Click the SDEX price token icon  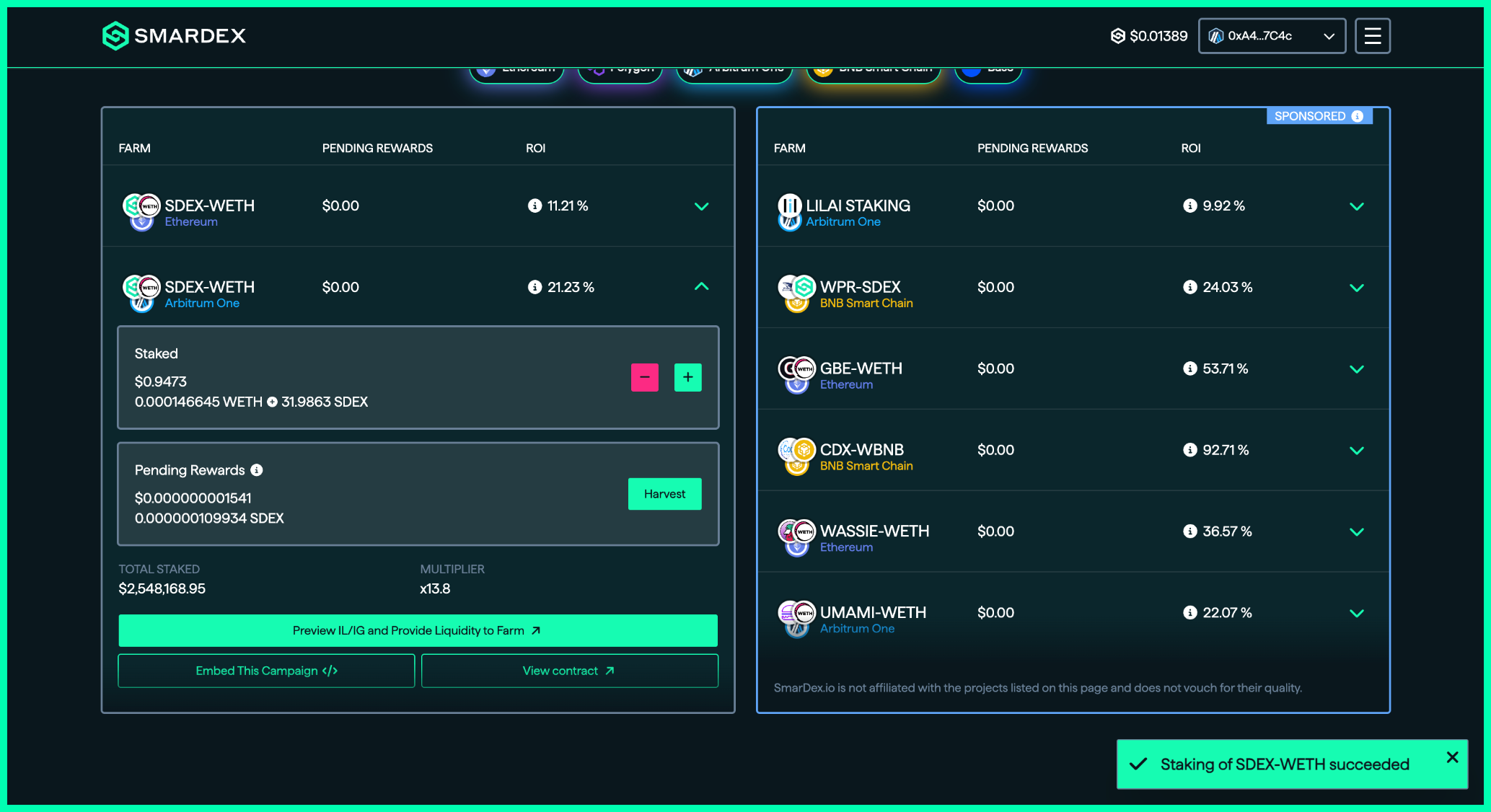[x=1117, y=36]
